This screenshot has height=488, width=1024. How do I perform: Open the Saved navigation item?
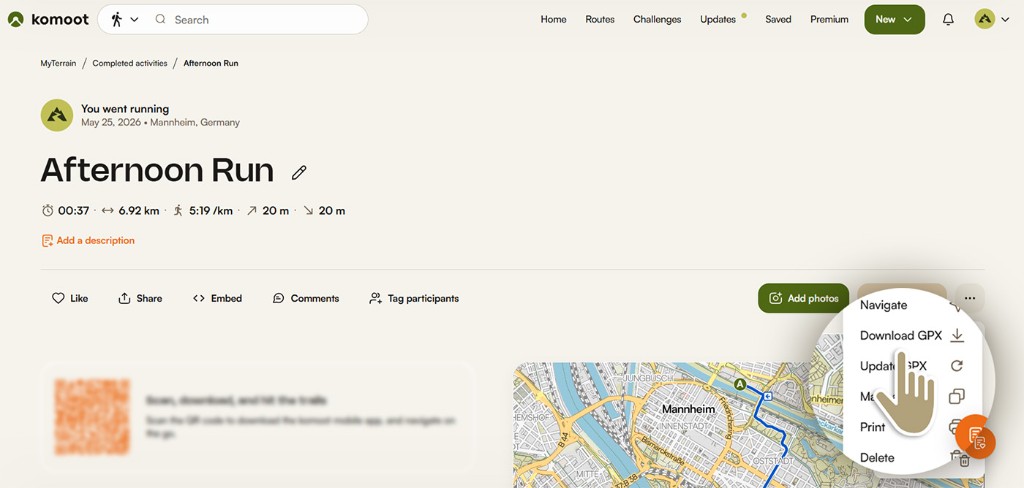(x=778, y=20)
